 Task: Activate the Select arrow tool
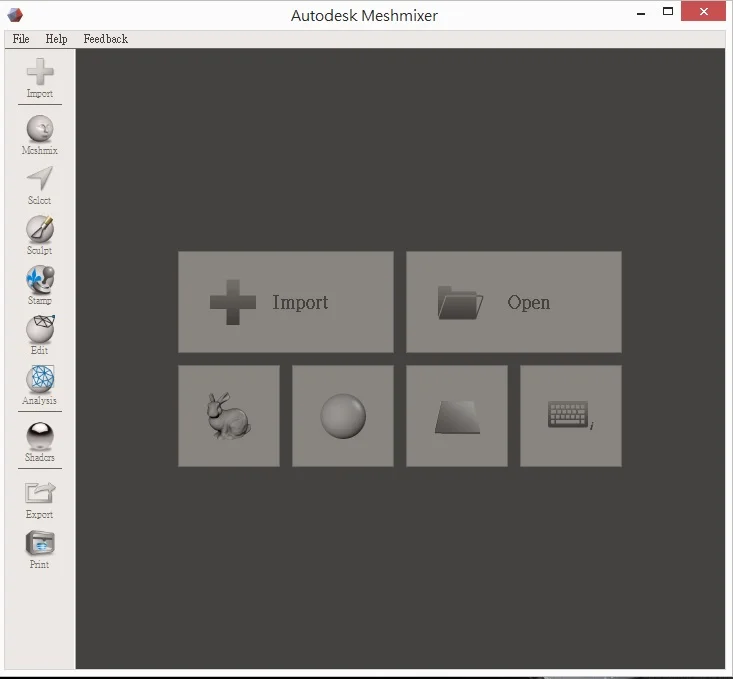40,185
